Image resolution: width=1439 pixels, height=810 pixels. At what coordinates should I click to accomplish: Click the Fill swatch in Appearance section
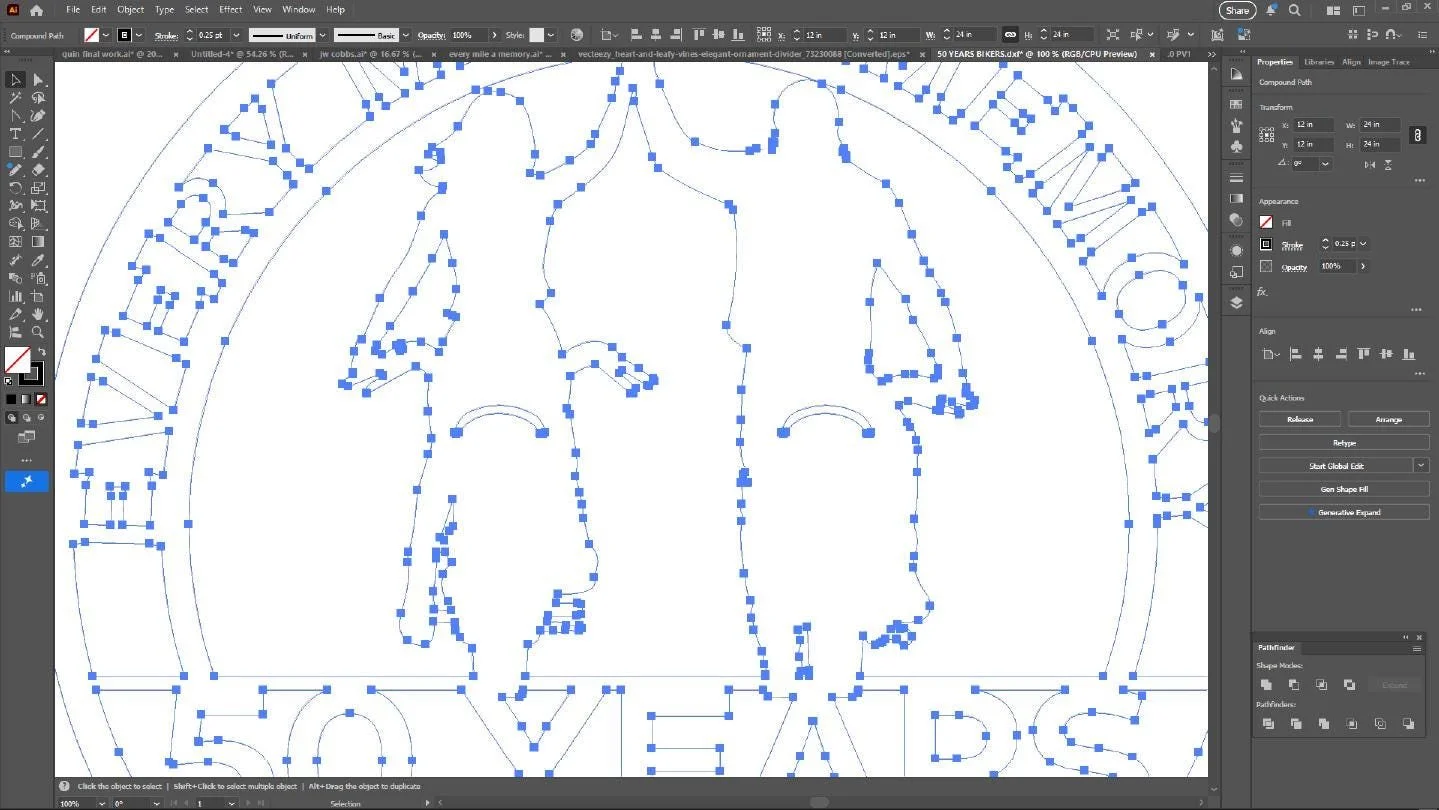click(x=1266, y=222)
